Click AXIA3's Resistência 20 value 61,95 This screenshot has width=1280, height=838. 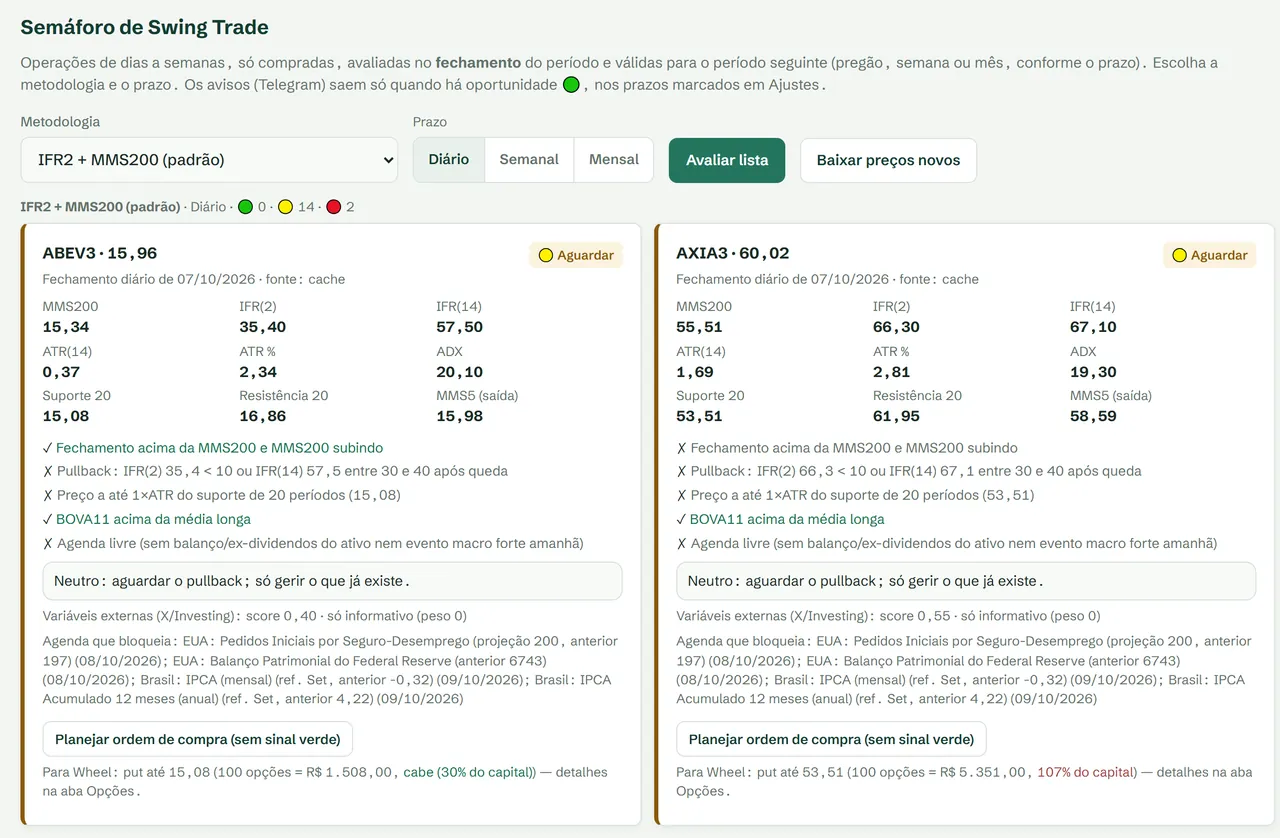click(x=896, y=416)
